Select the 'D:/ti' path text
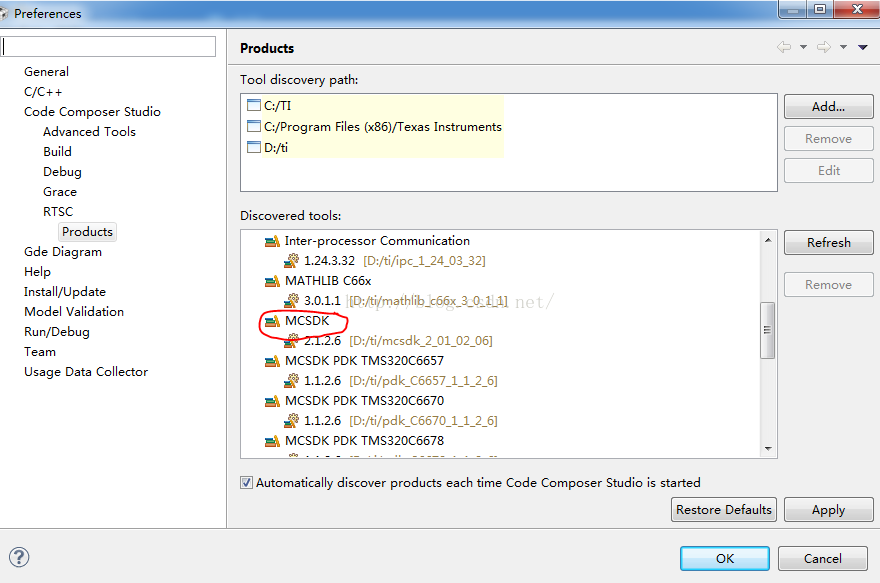Screen dimensions: 880x583 [276, 148]
